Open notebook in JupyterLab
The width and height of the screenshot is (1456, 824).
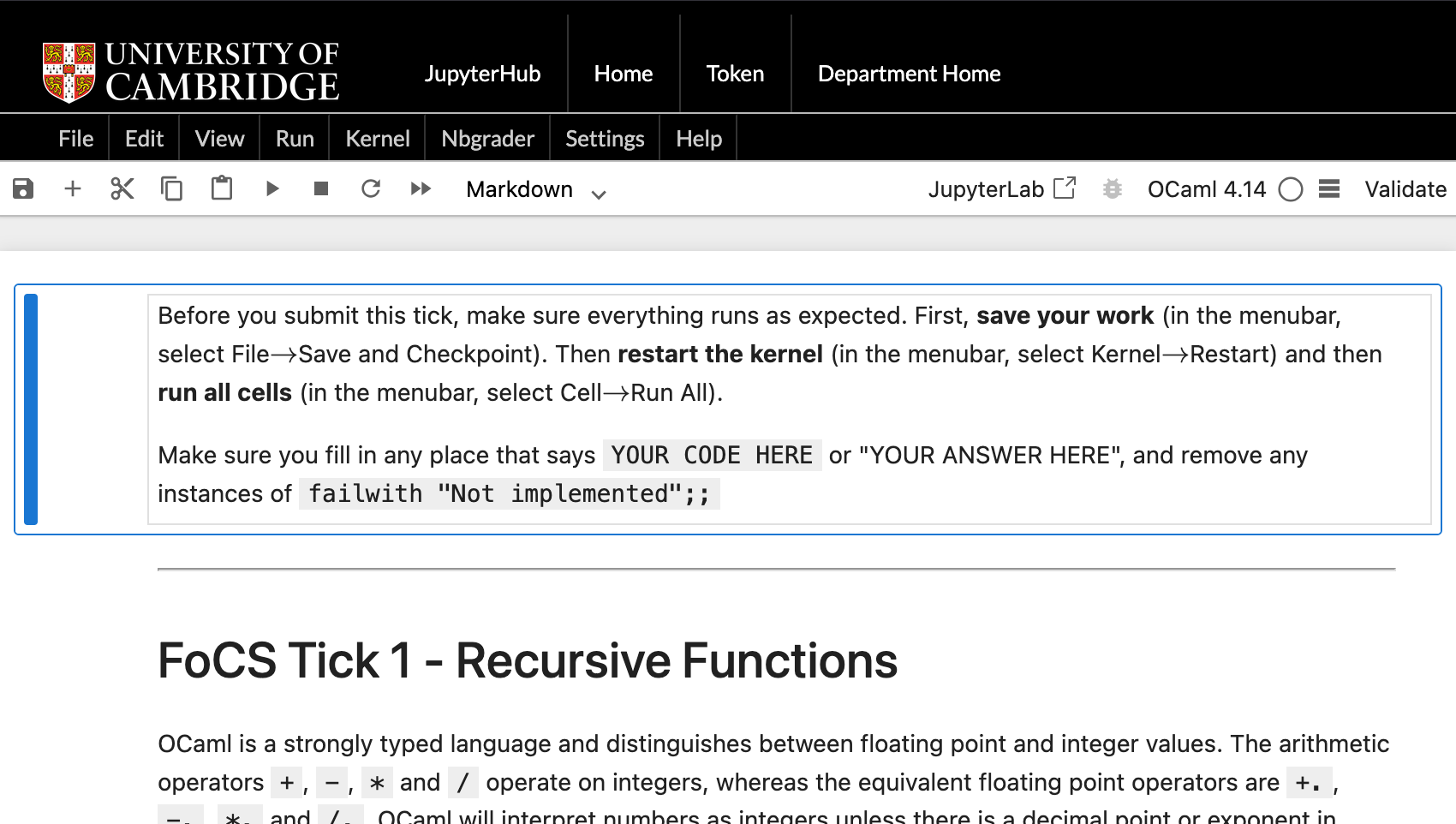(x=1001, y=189)
